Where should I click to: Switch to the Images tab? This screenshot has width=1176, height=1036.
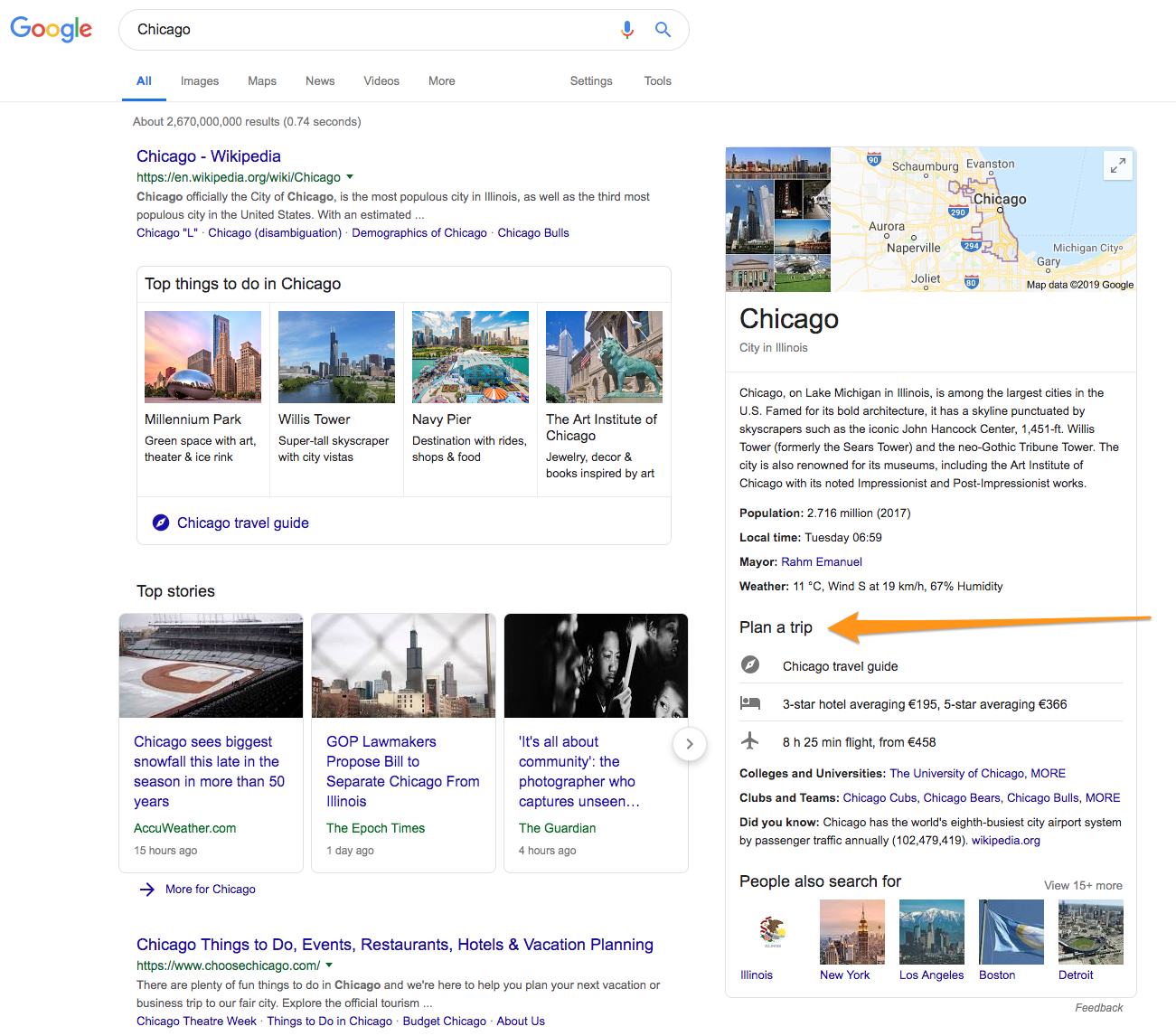200,81
